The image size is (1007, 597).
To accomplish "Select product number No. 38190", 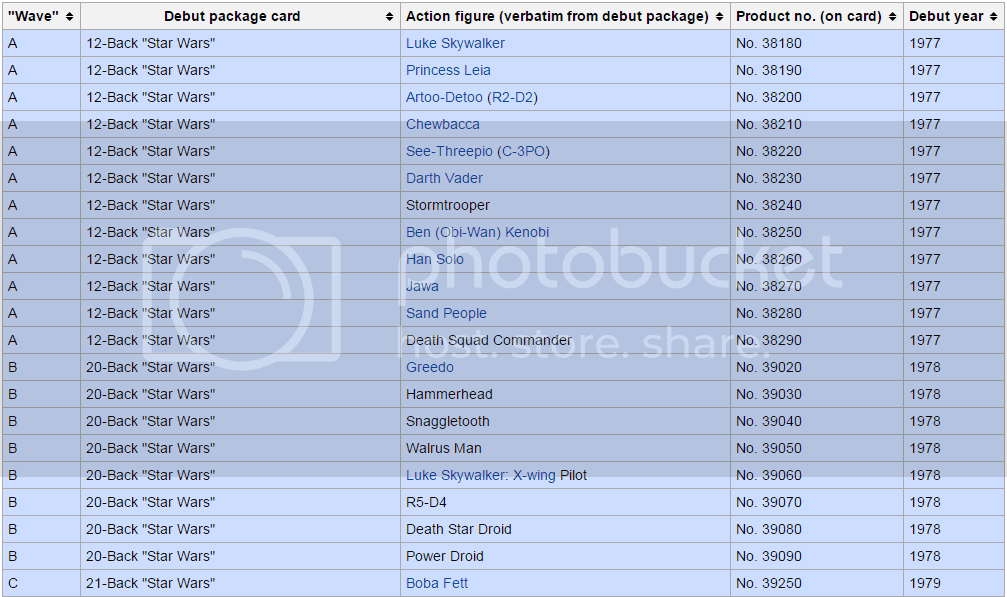I will (769, 71).
